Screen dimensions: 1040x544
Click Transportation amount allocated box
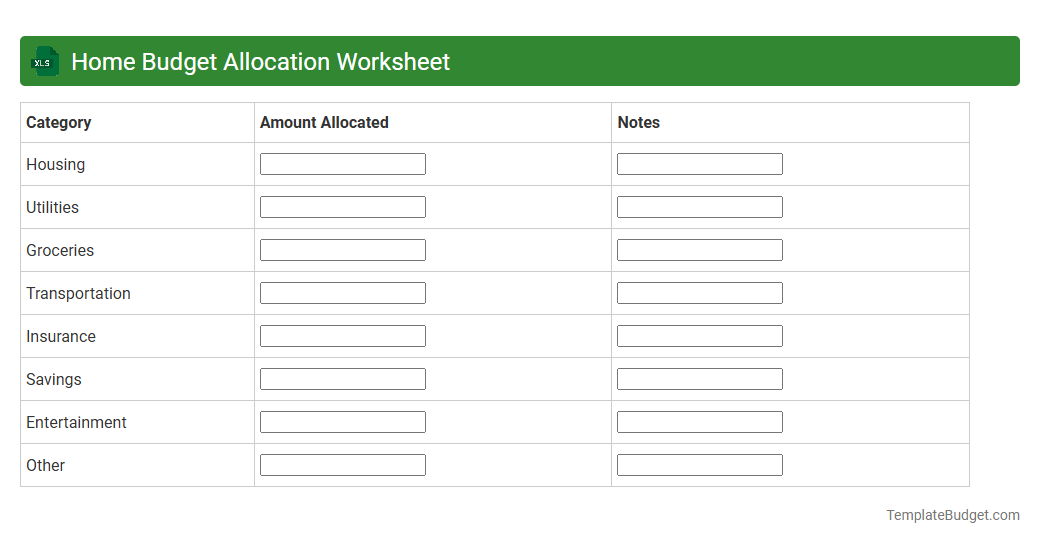[343, 293]
